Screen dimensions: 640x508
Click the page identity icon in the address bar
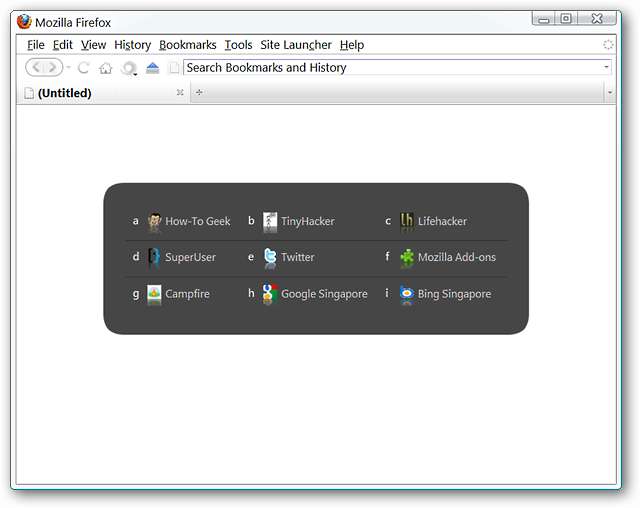coord(174,68)
